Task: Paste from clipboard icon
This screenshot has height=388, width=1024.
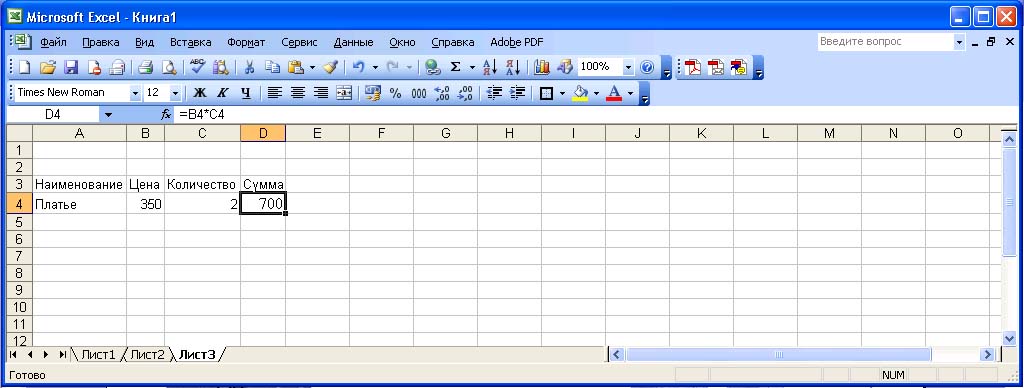Action: (x=296, y=67)
